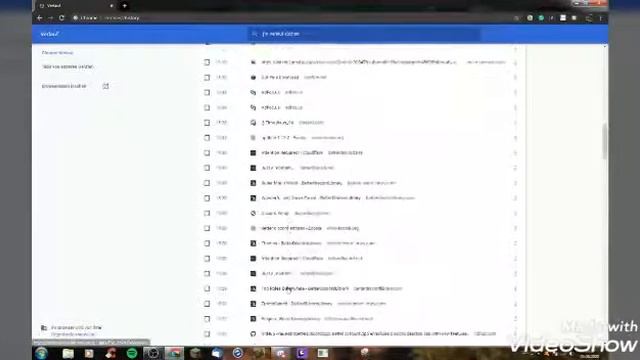Open the Themes - BetterDiscordLibrary entry link

tap(291, 243)
